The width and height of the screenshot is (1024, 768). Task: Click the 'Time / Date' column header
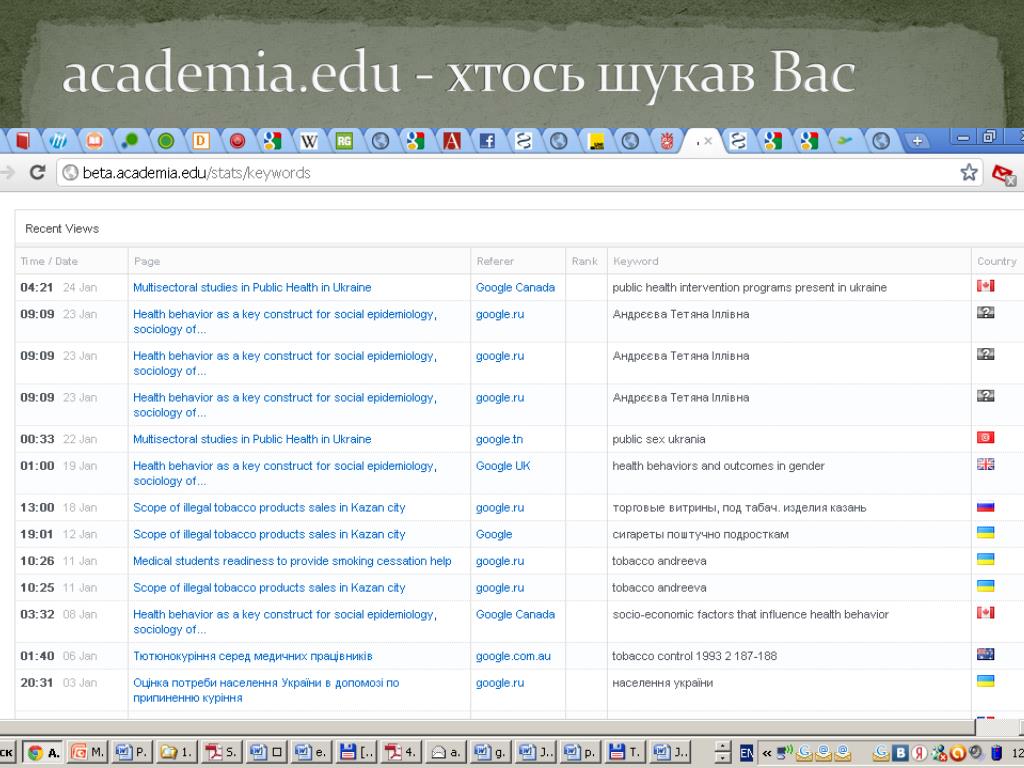pos(49,261)
